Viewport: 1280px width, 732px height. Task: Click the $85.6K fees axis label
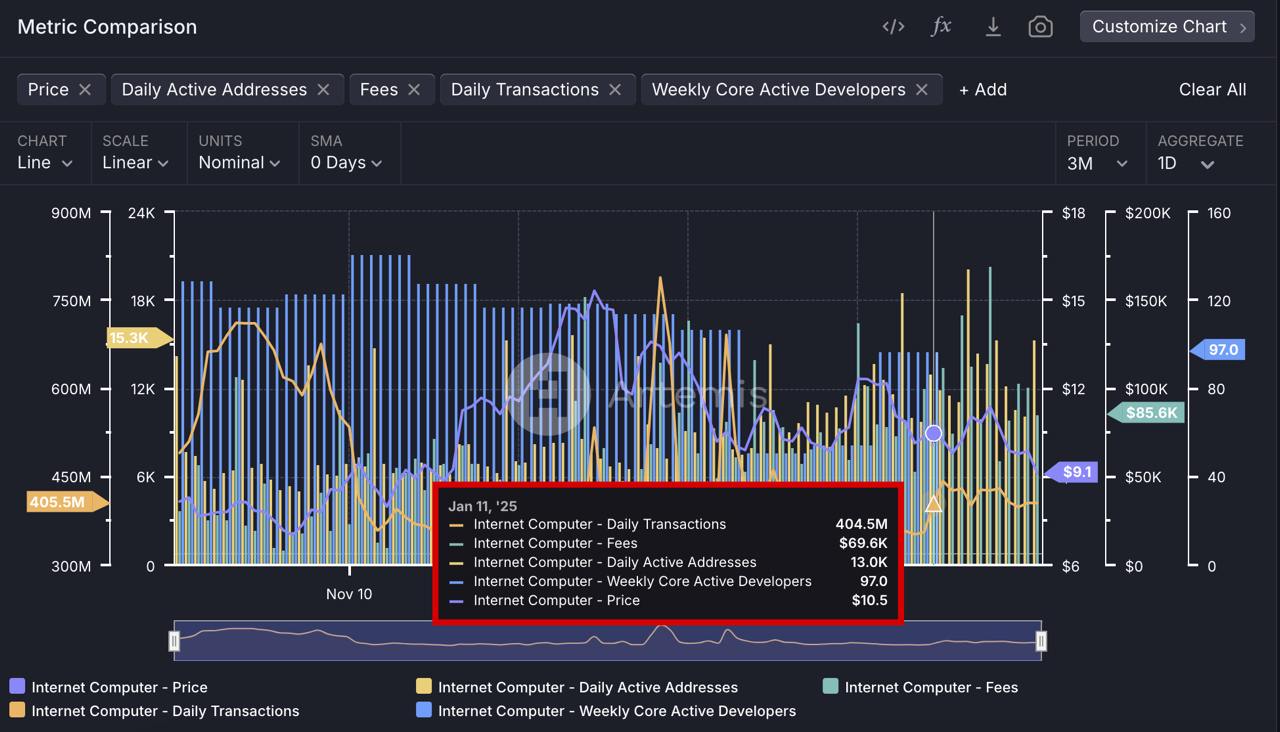click(1148, 412)
